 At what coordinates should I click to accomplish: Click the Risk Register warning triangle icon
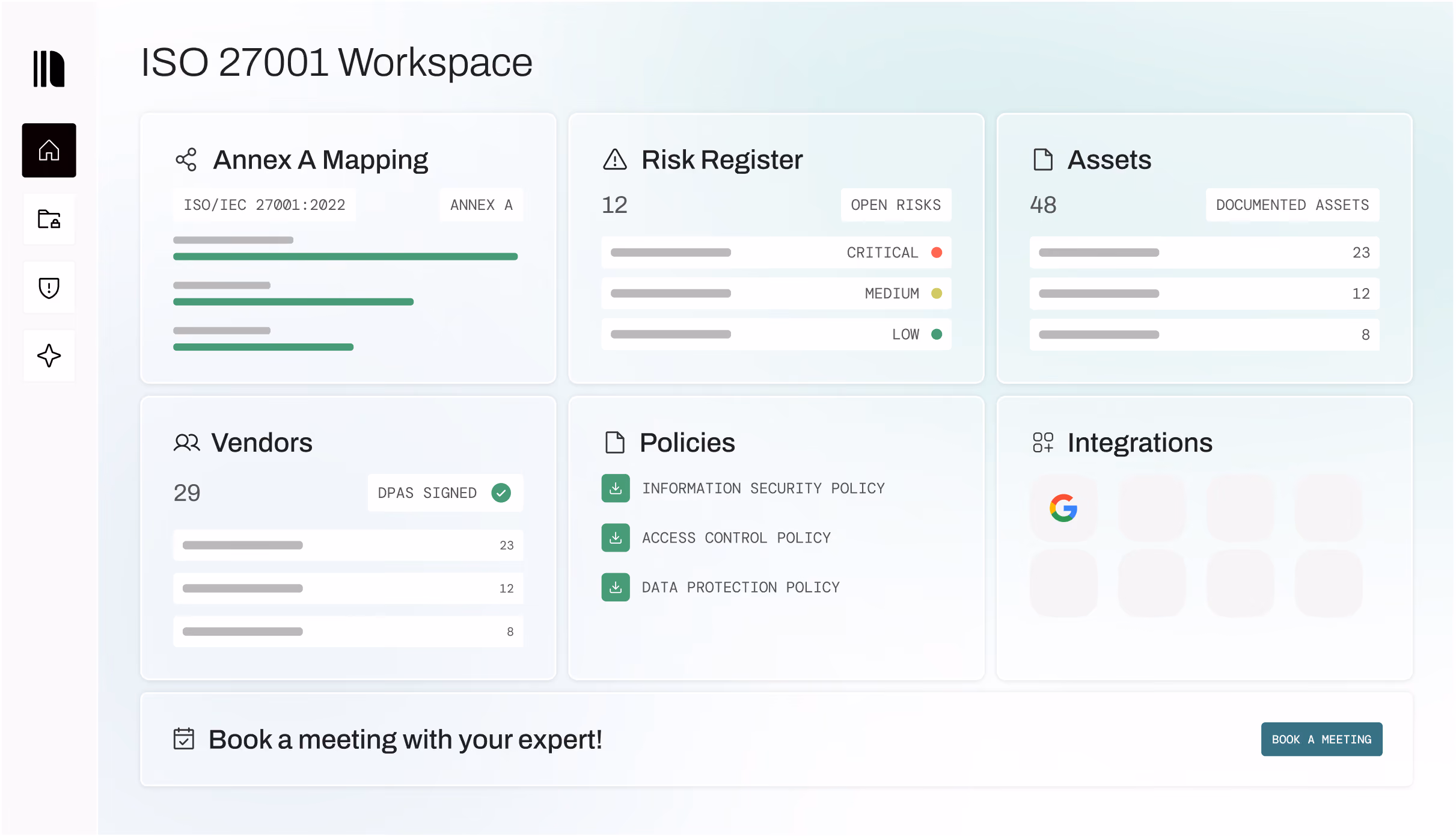click(x=615, y=160)
